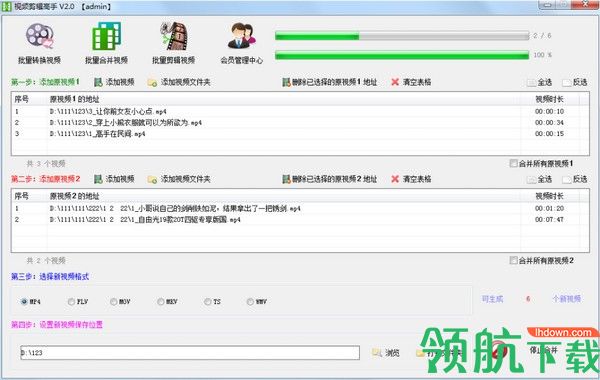Click the 第四步: 设置新视频保存位置 label
This screenshot has width=600, height=380.
(57, 325)
